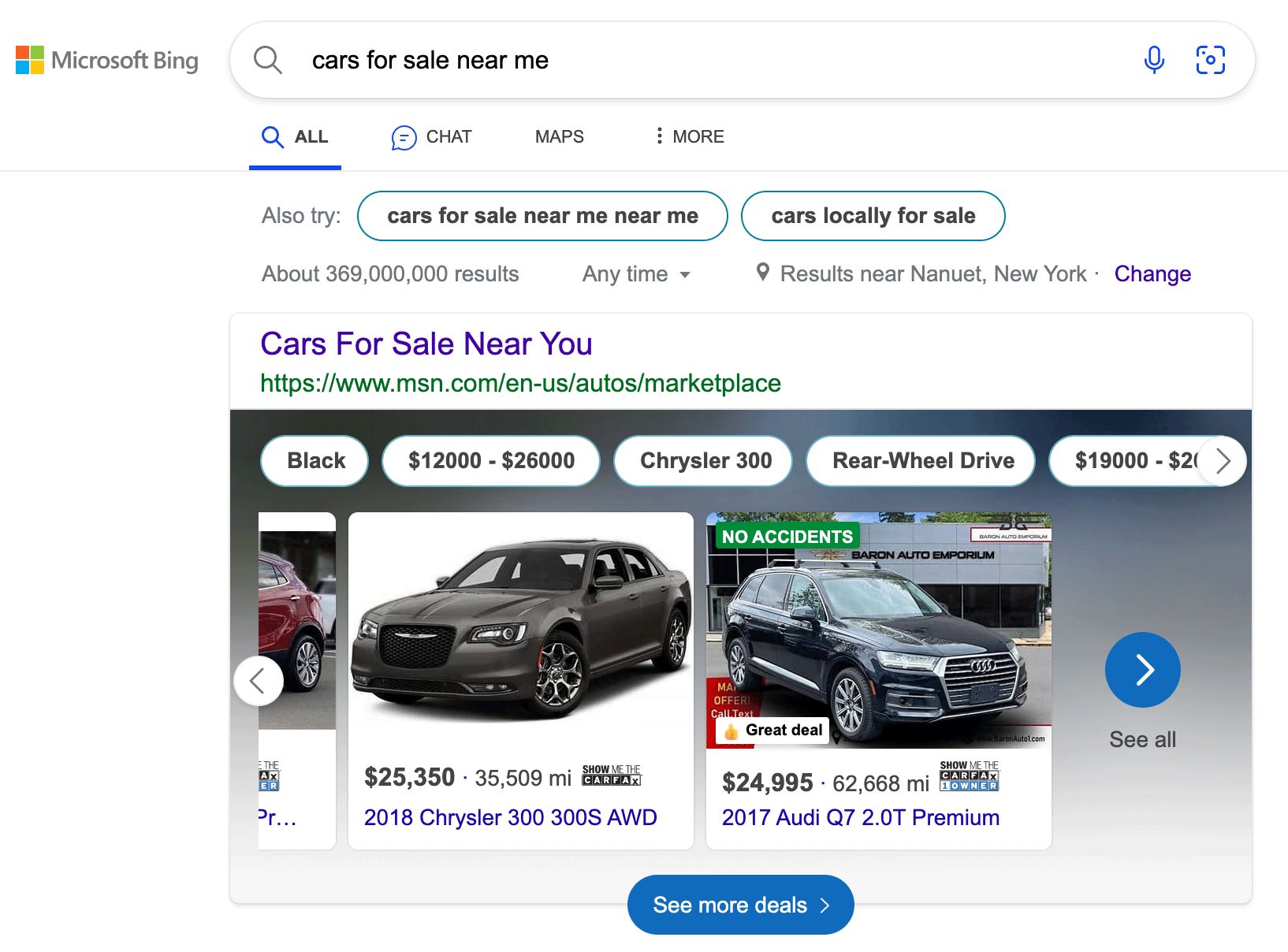Expand the Any time filter dropdown
Image resolution: width=1288 pixels, height=952 pixels.
[637, 274]
